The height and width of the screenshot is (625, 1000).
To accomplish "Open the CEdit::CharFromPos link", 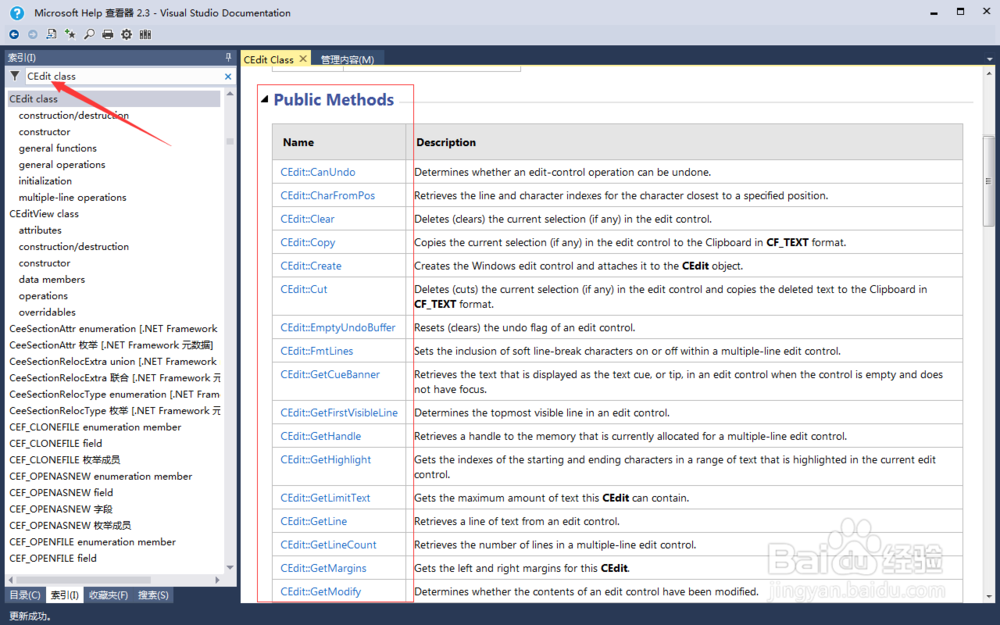I will [328, 196].
